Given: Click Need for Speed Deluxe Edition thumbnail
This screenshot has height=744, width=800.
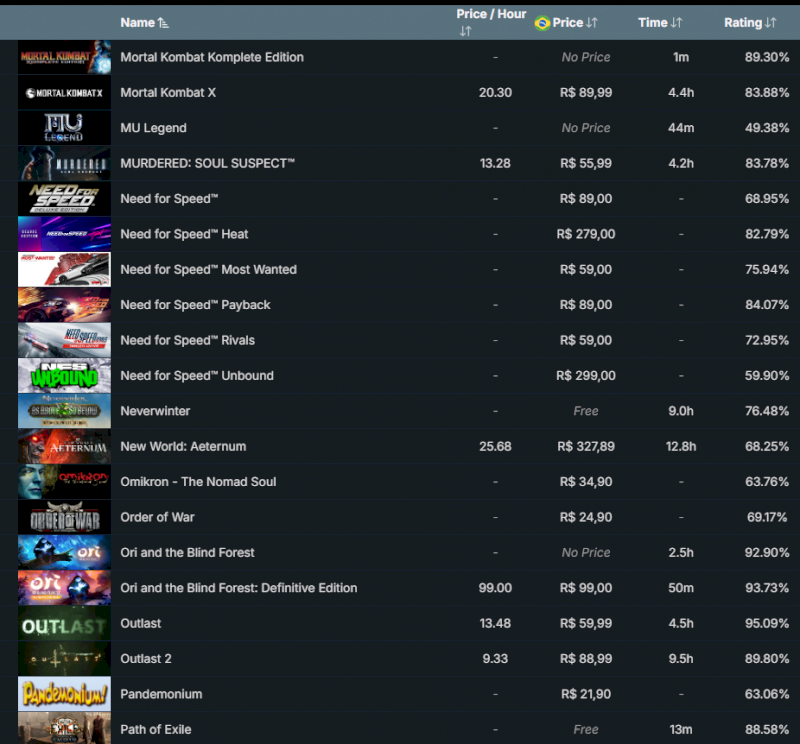Looking at the screenshot, I should click(x=64, y=199).
